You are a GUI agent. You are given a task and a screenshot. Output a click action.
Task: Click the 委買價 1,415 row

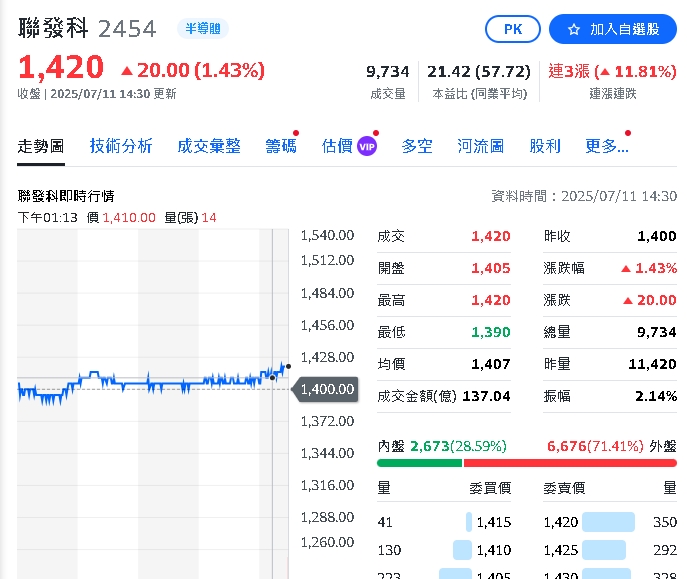point(444,522)
